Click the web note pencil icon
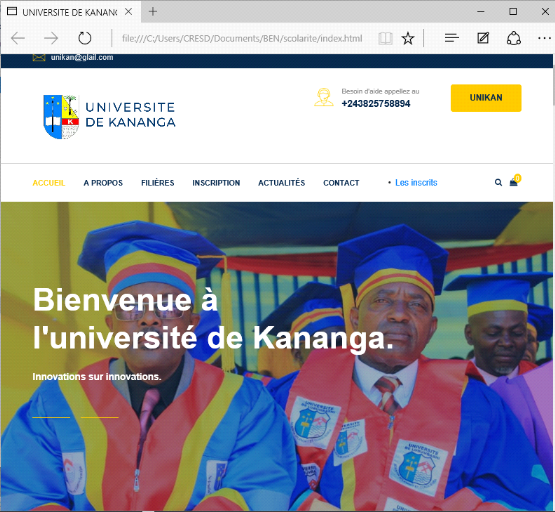 point(483,38)
